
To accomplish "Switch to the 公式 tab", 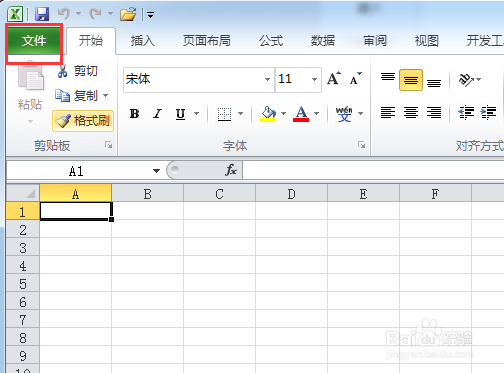I will coord(271,41).
